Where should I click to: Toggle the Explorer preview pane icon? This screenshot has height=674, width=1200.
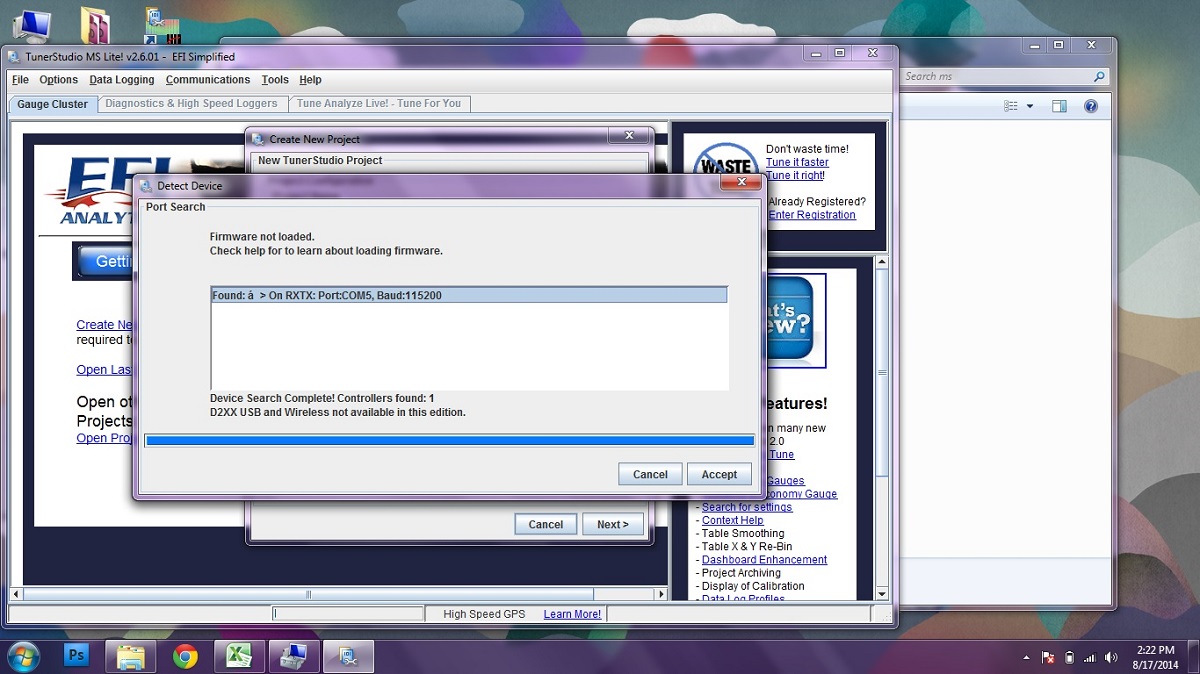point(1059,106)
